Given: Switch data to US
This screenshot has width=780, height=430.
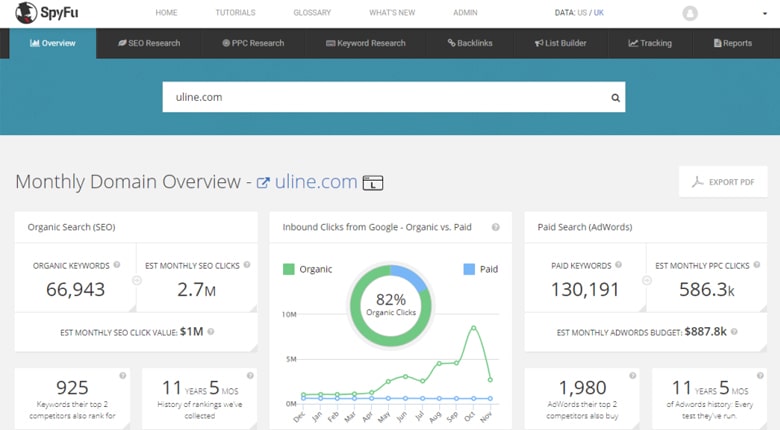Looking at the screenshot, I should pyautogui.click(x=582, y=12).
